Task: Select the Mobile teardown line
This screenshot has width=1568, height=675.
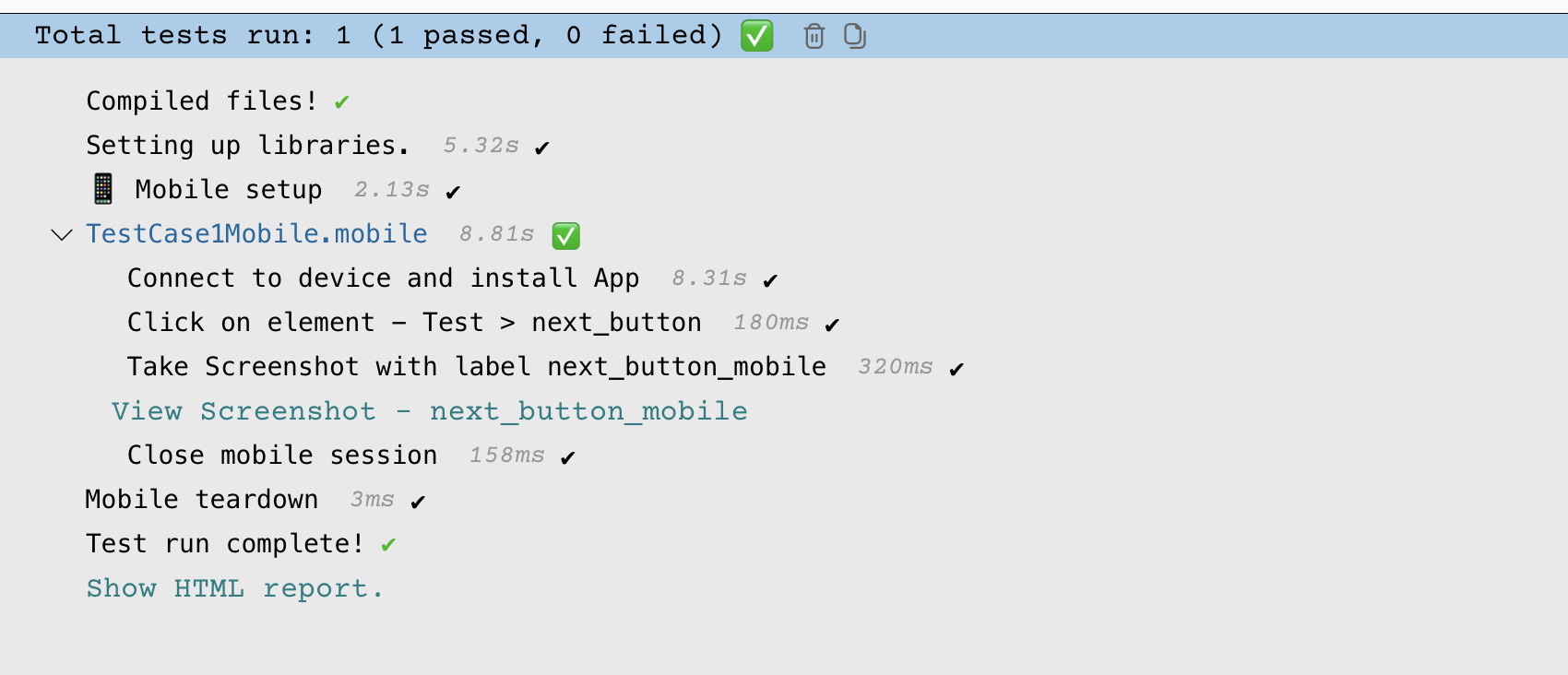Action: click(201, 500)
